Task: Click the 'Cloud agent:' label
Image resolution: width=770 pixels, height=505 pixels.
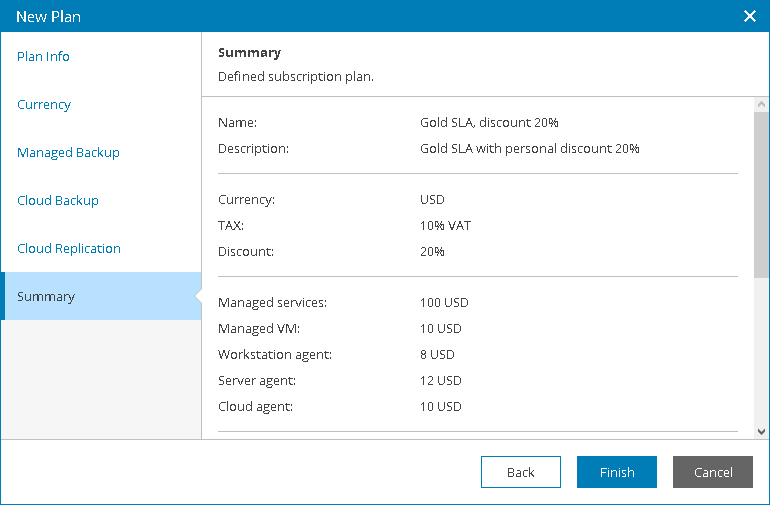Action: tap(255, 407)
